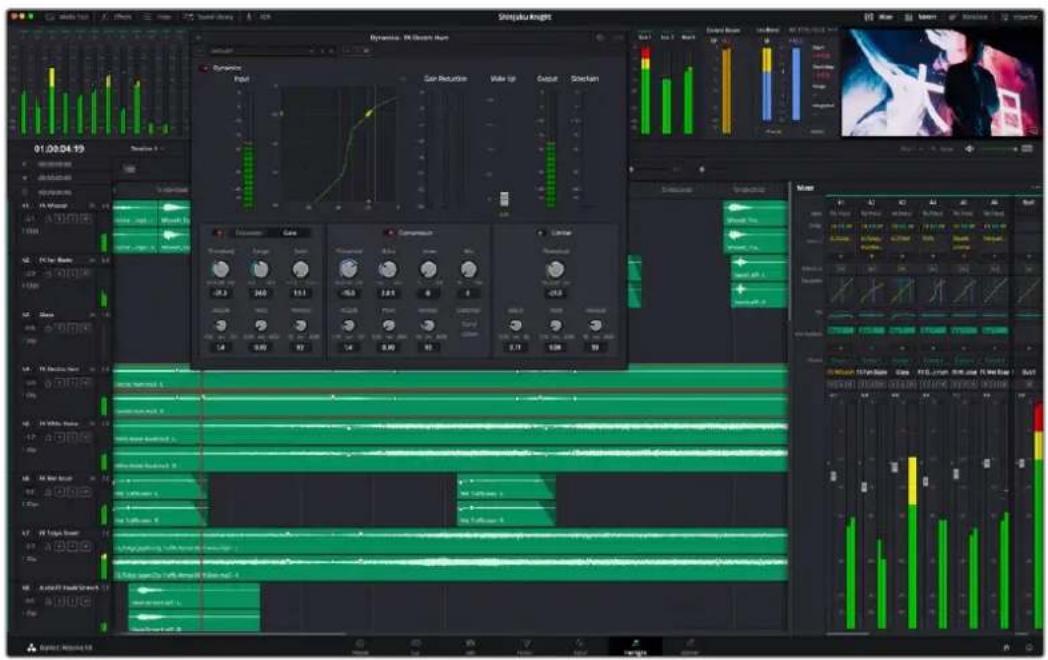Screen dimensions: 1048x660
Task: Toggle the Expander/Gate enable switch
Action: tap(219, 233)
